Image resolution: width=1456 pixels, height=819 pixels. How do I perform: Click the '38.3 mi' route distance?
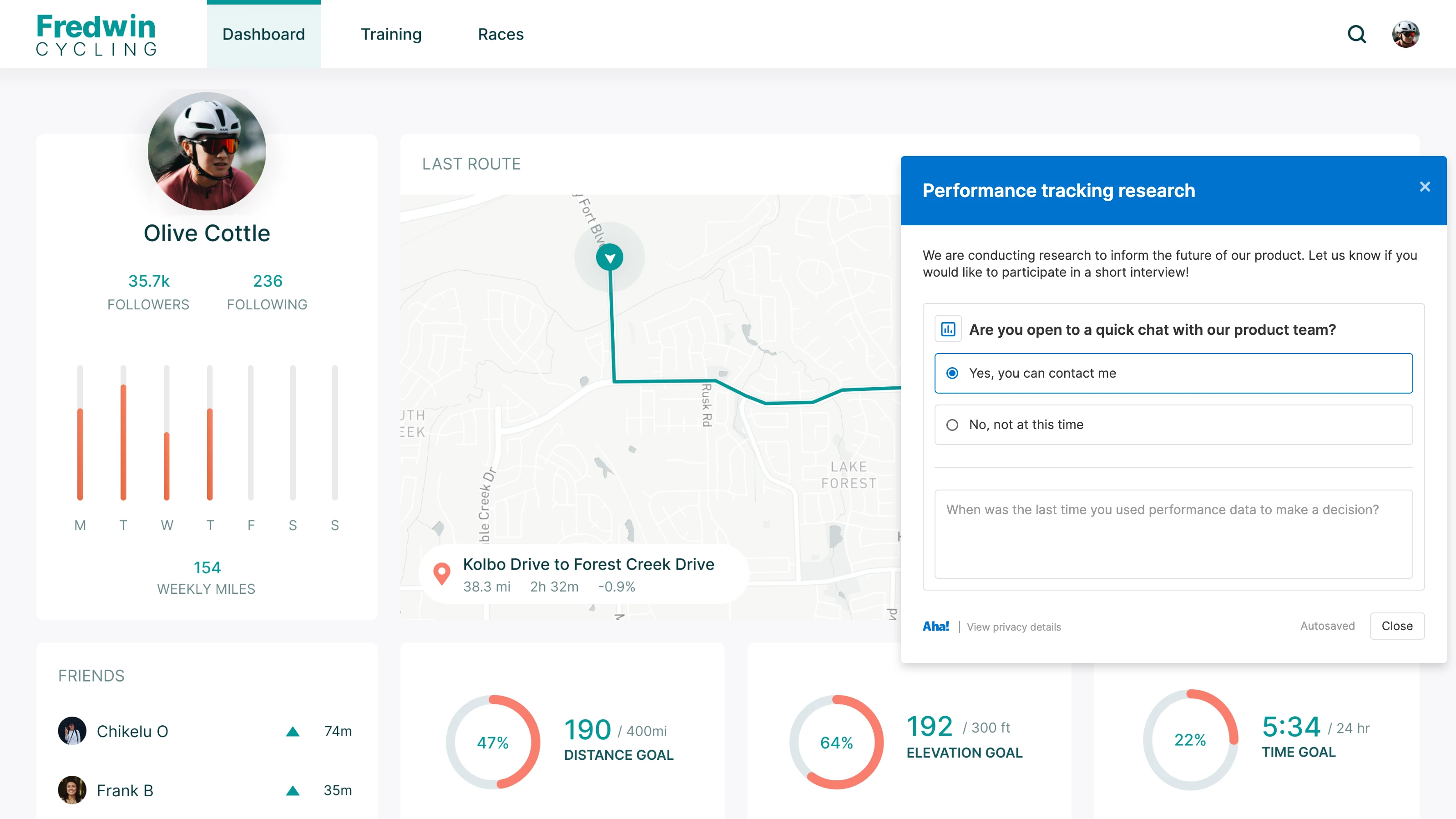pyautogui.click(x=487, y=586)
